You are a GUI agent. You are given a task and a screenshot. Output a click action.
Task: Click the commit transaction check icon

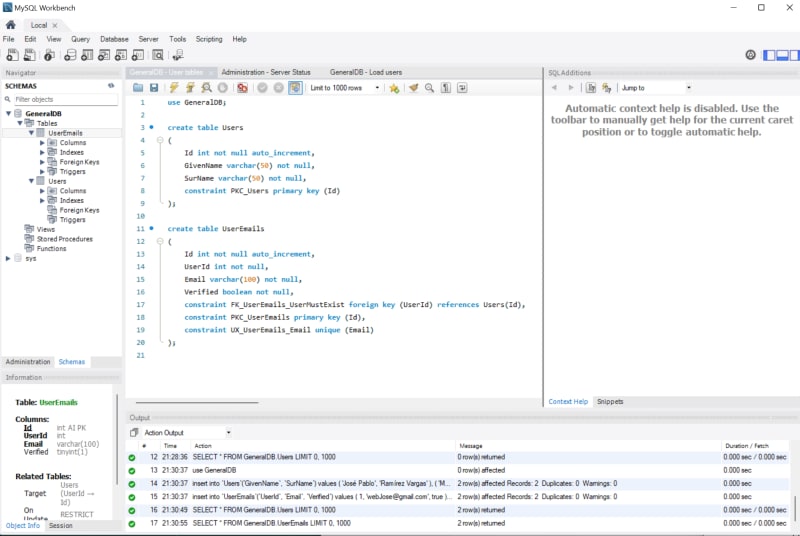[262, 88]
